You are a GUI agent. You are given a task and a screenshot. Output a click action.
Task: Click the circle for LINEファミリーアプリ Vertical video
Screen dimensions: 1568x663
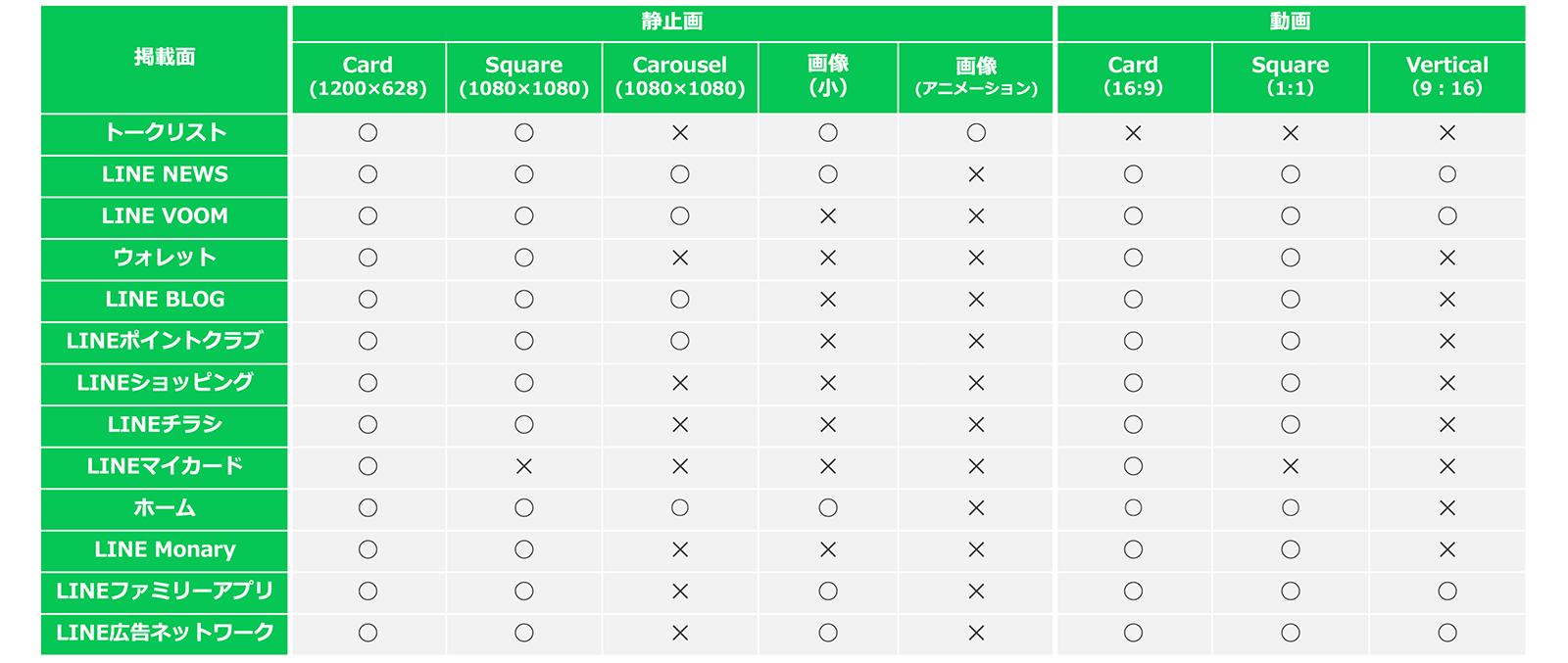tap(1447, 592)
